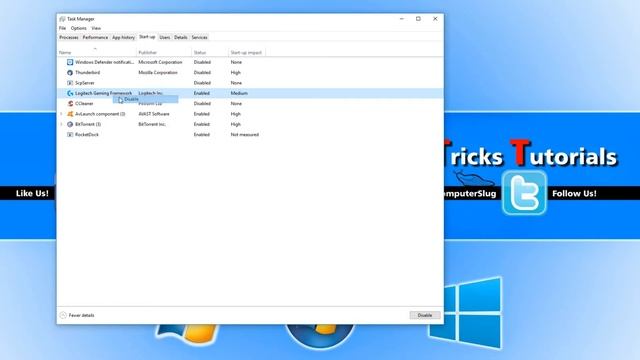Click the Twitter bird logo on the wallpaper

point(524,193)
